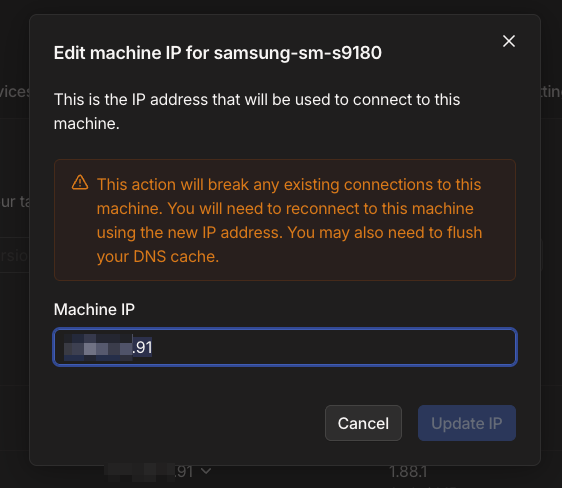The height and width of the screenshot is (488, 562).
Task: Click the highlighted .91 text in field
Action: (142, 347)
